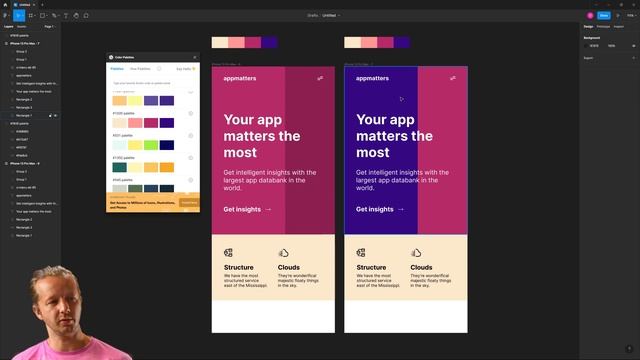Screen dimensions: 640x360
Task: Toggle circle icon beside fourth palette row
Action: pyautogui.click(x=191, y=158)
